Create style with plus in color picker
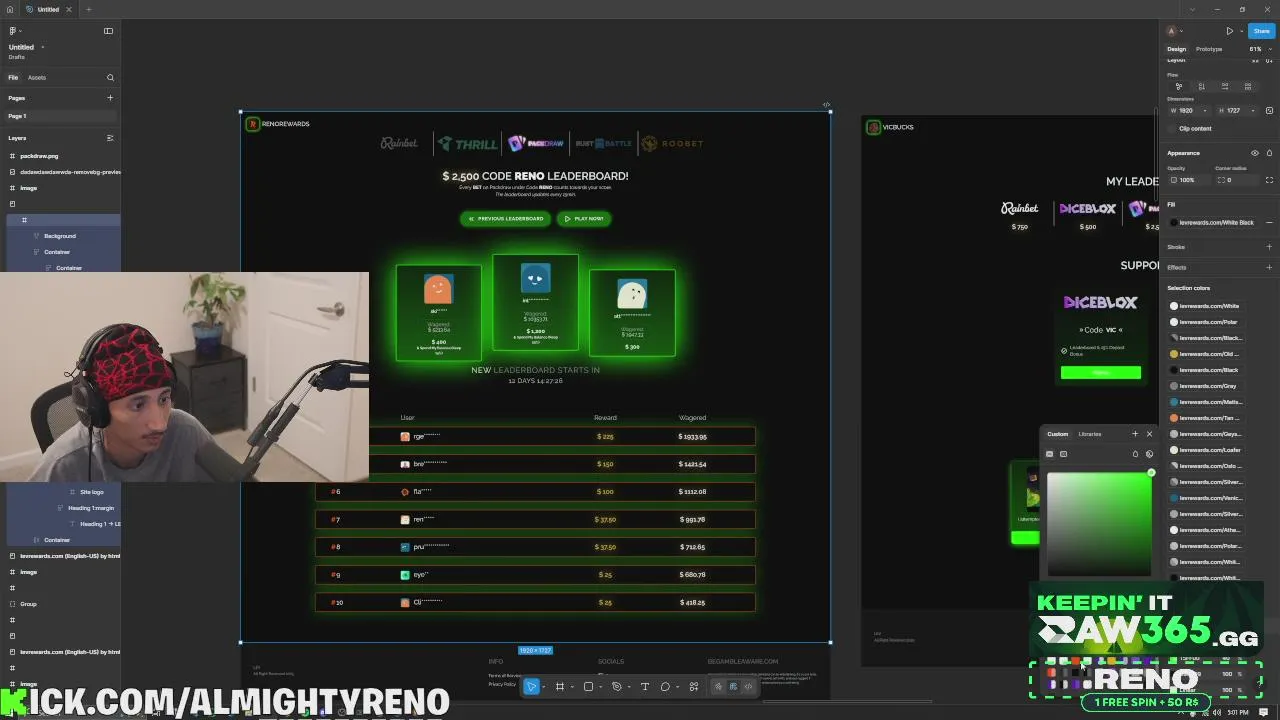Image resolution: width=1280 pixels, height=720 pixels. click(1135, 434)
